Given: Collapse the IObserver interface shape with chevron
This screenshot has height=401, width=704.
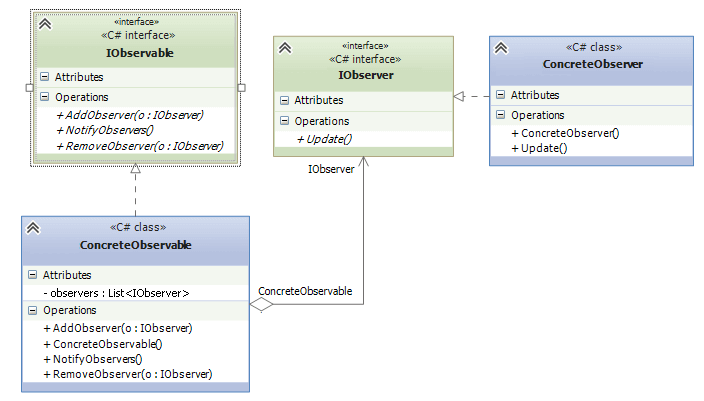Looking at the screenshot, I should [285, 47].
